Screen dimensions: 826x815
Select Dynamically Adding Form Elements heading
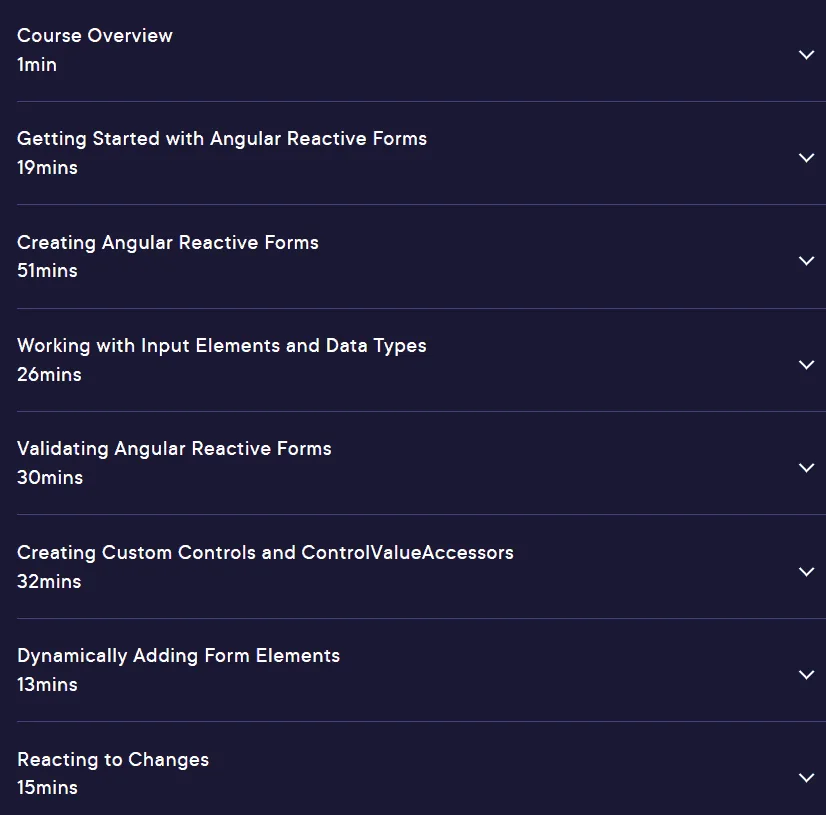(178, 656)
